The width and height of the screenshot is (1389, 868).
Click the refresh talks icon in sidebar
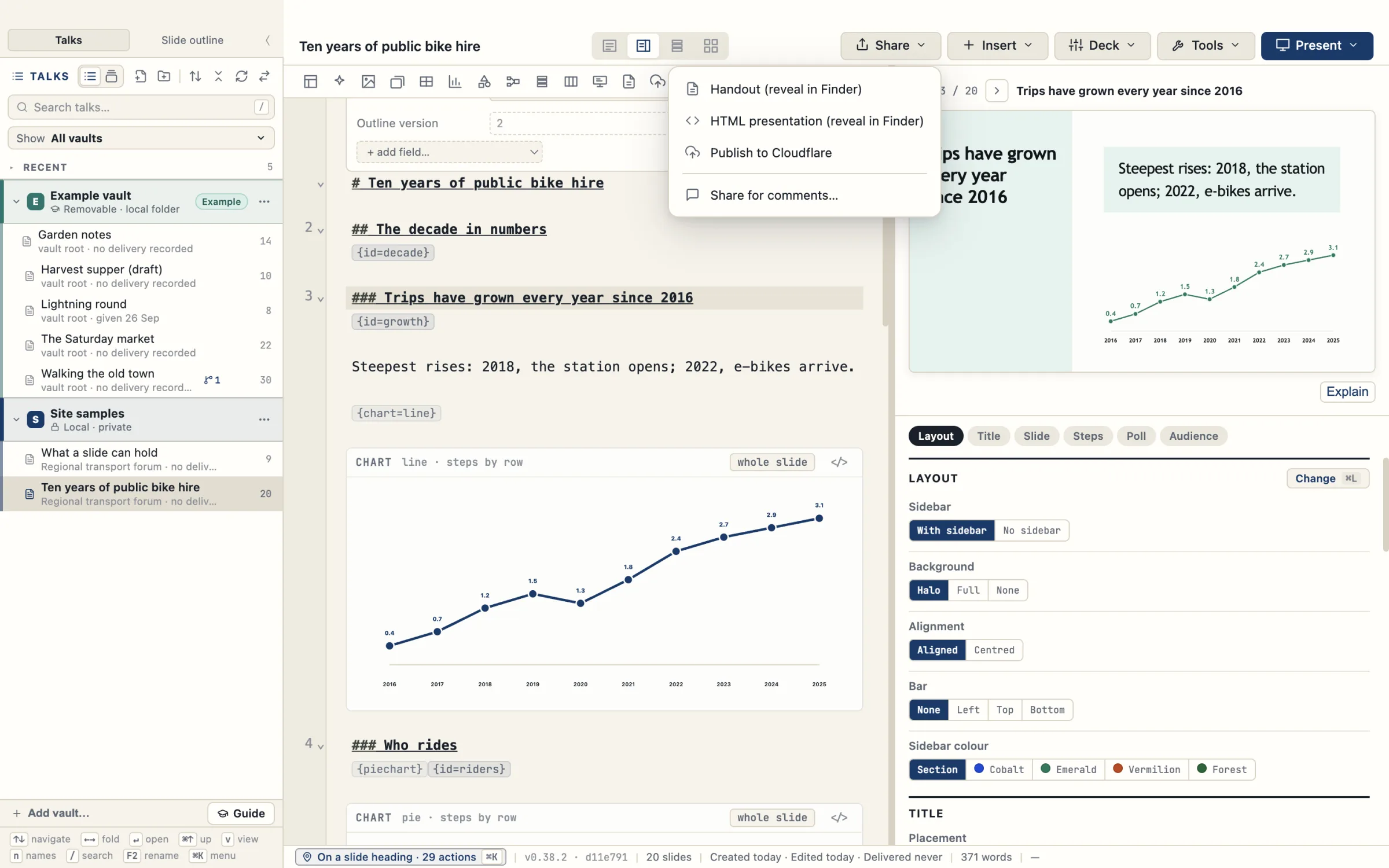(x=241, y=76)
